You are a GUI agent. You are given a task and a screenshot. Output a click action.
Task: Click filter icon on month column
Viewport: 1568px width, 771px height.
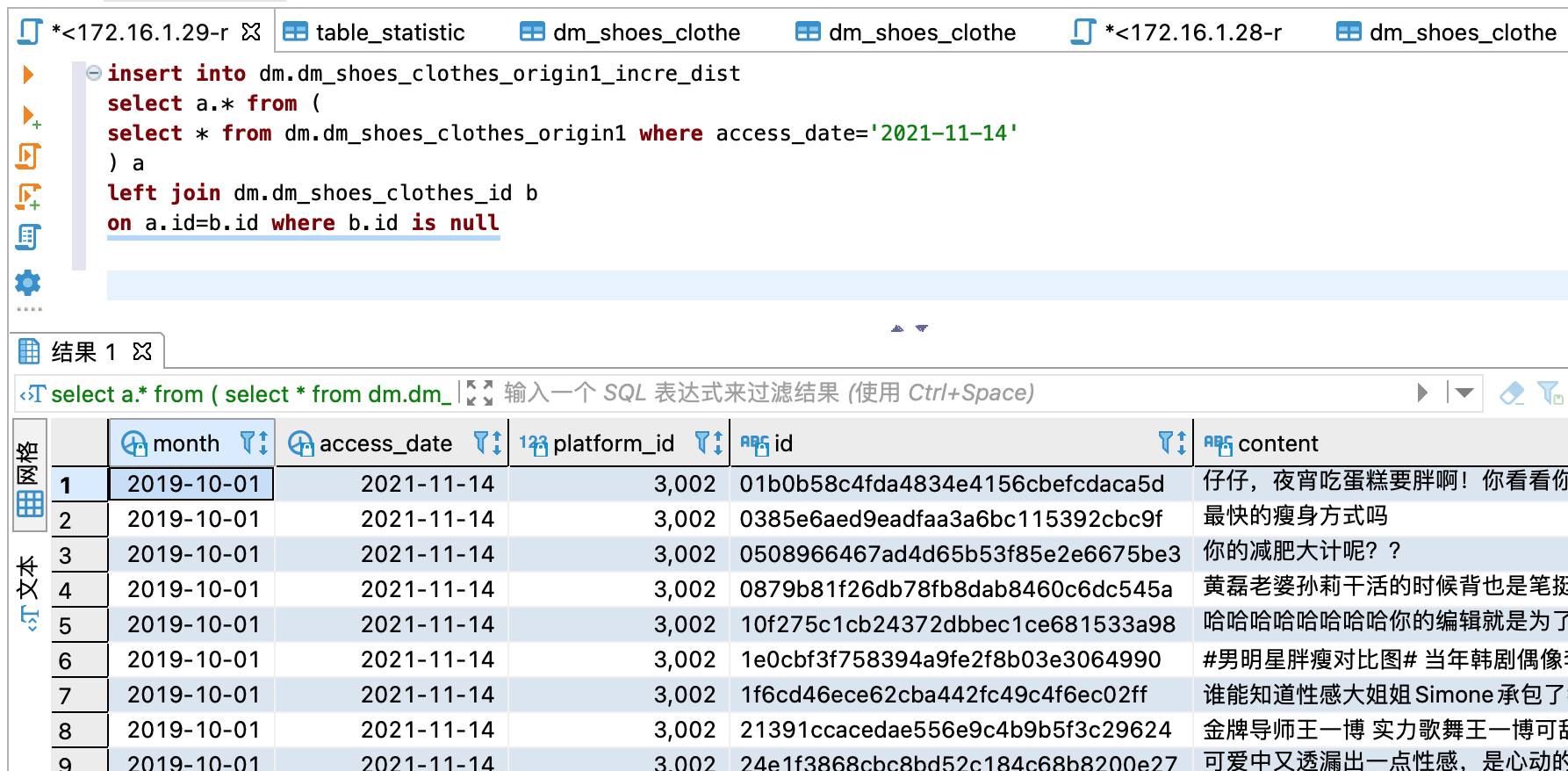tap(248, 443)
